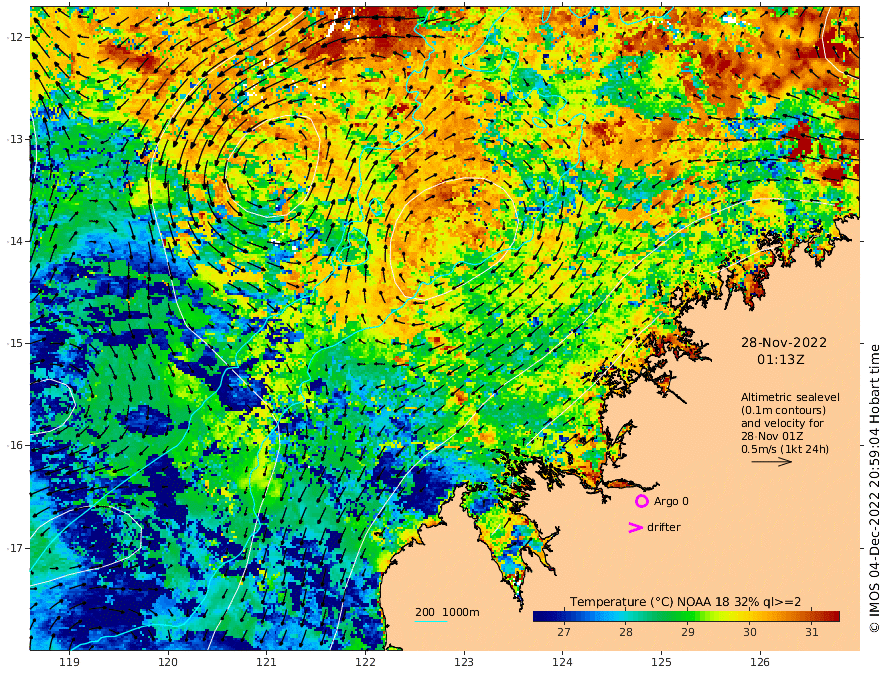Viewport: 880px width, 680px height.
Task: Click the IMOS copyright timestamp text
Action: [x=874, y=489]
